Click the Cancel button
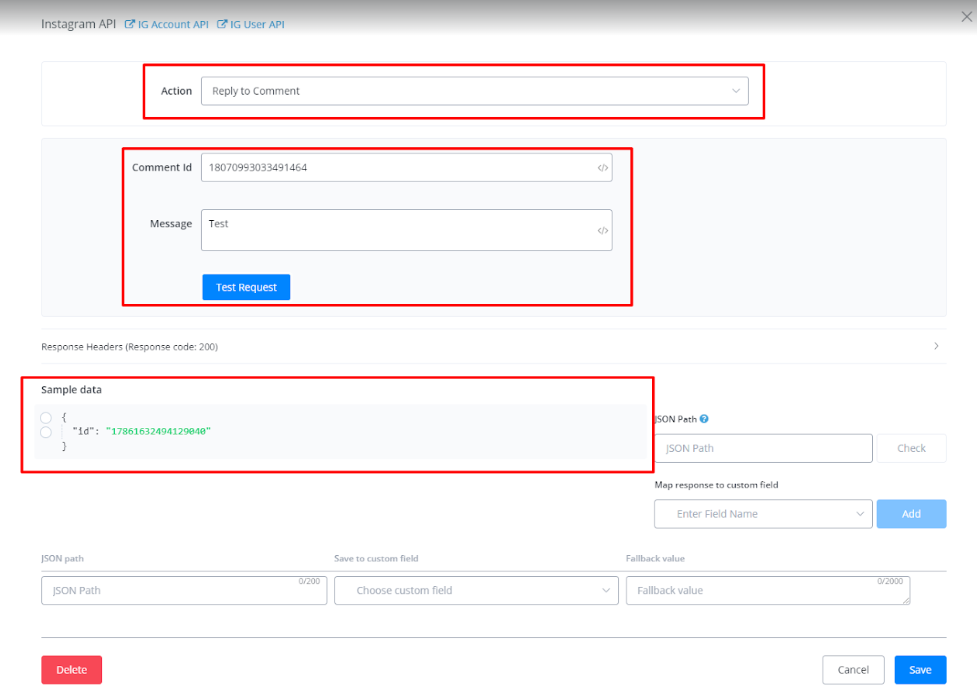 [x=853, y=670]
